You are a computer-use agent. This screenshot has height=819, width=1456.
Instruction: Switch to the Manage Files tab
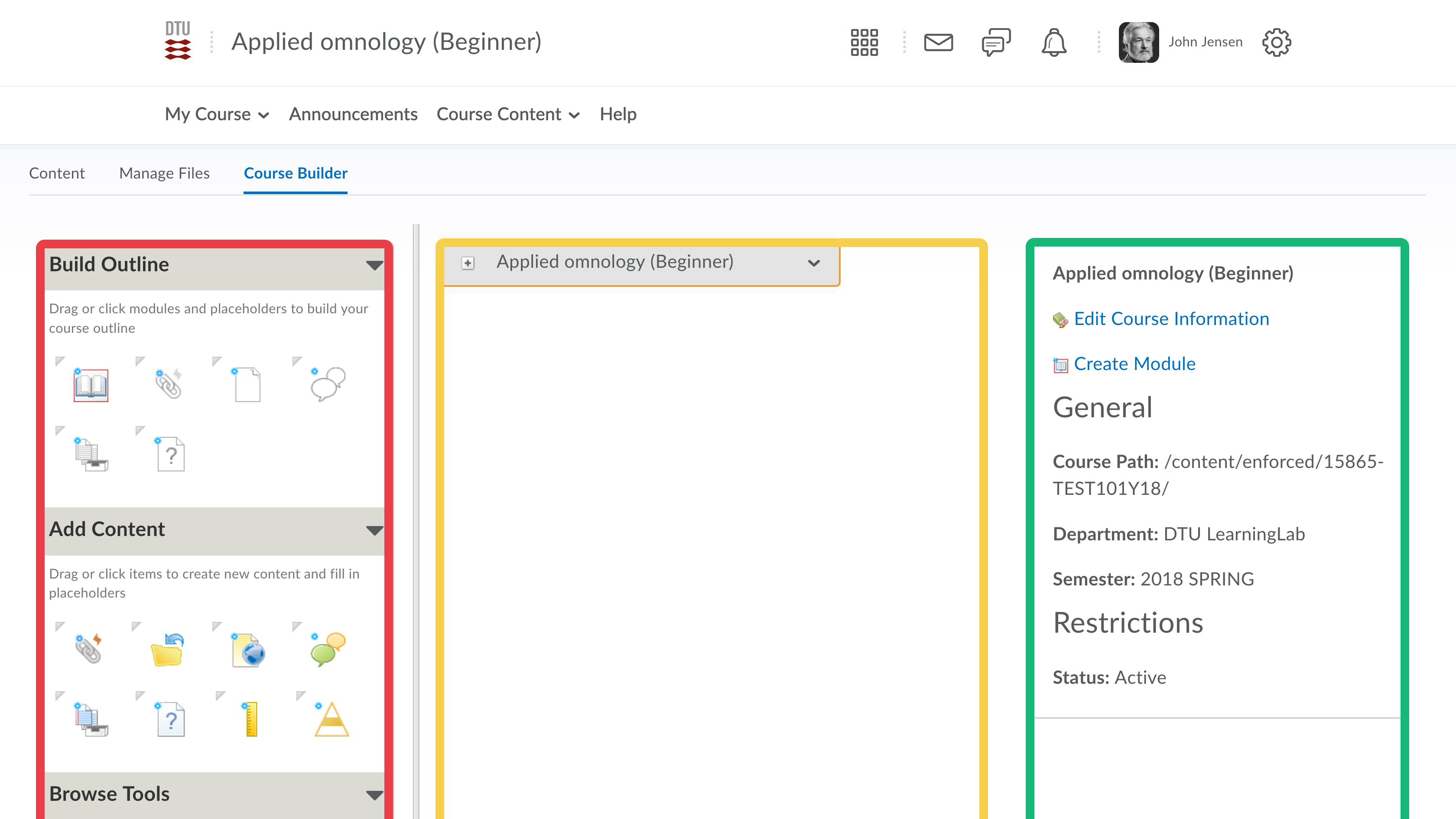tap(164, 173)
